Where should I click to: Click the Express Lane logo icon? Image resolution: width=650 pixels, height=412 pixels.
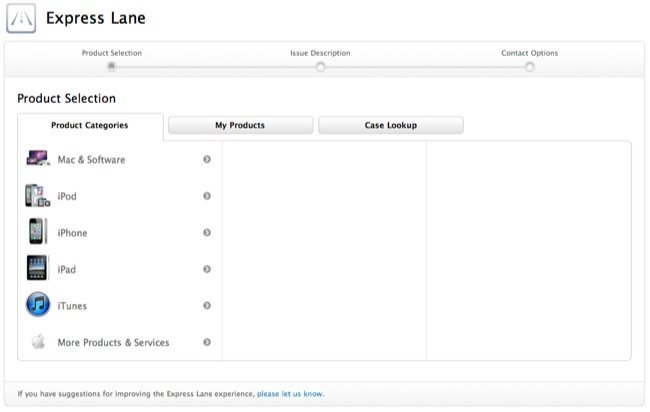pyautogui.click(x=21, y=18)
